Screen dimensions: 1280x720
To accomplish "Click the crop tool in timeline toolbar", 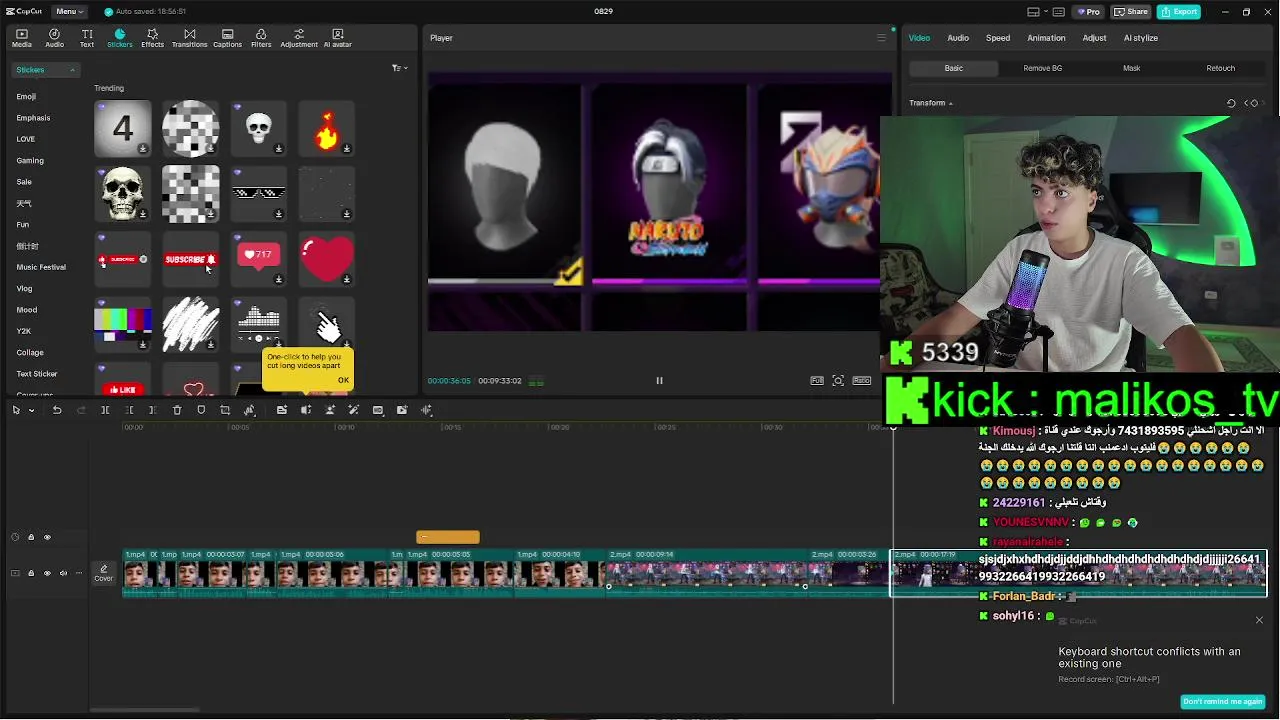I will pyautogui.click(x=225, y=410).
